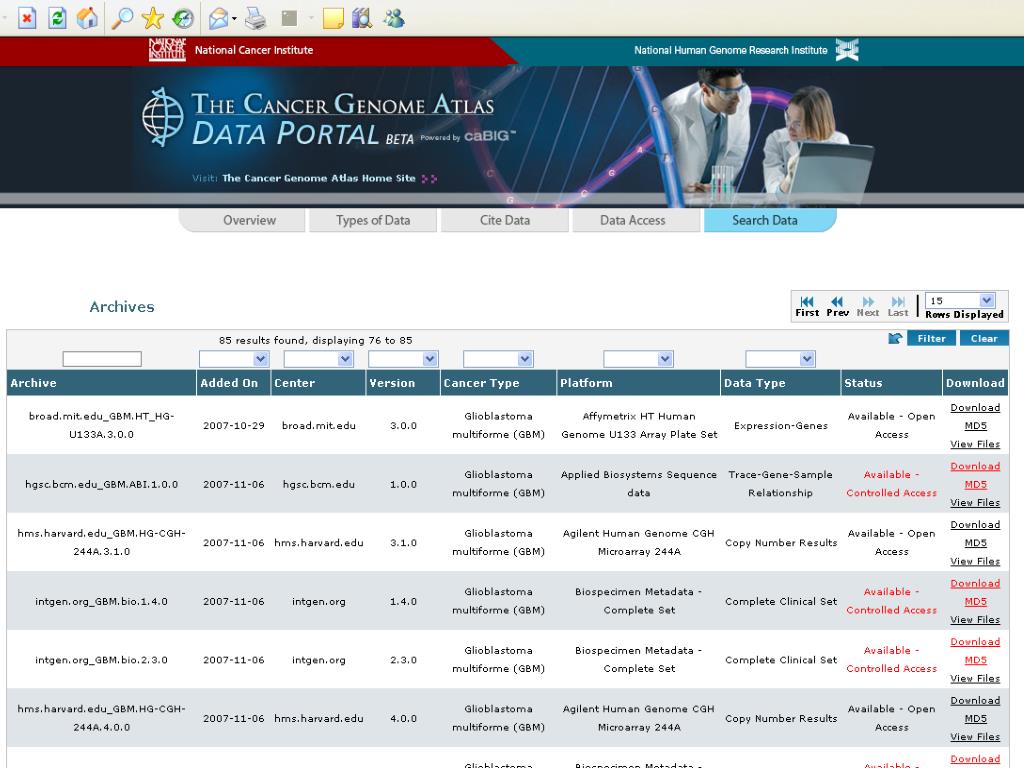Click the Added On column header

pos(234,383)
